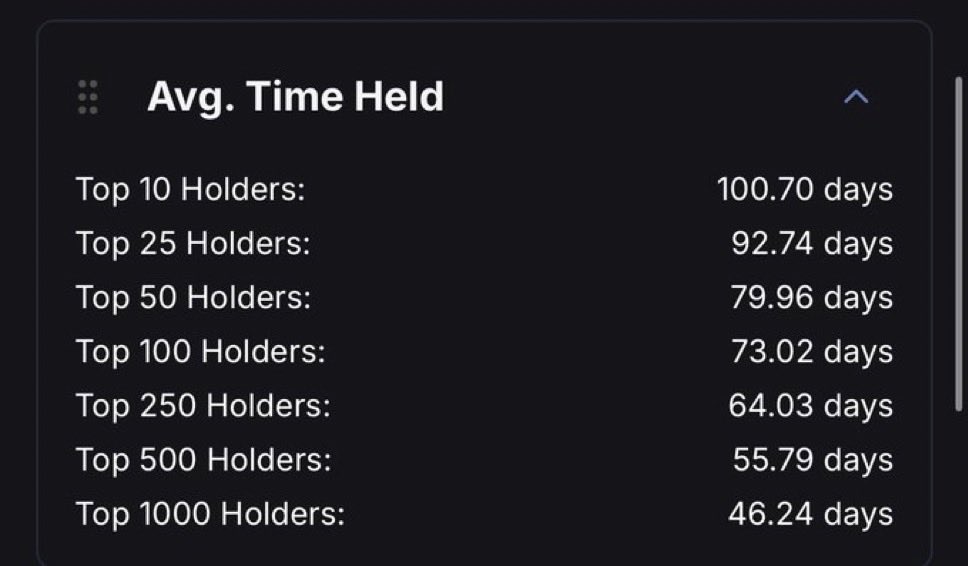Select the Top 1000 Holders label
Image resolution: width=968 pixels, height=566 pixels.
(x=210, y=515)
